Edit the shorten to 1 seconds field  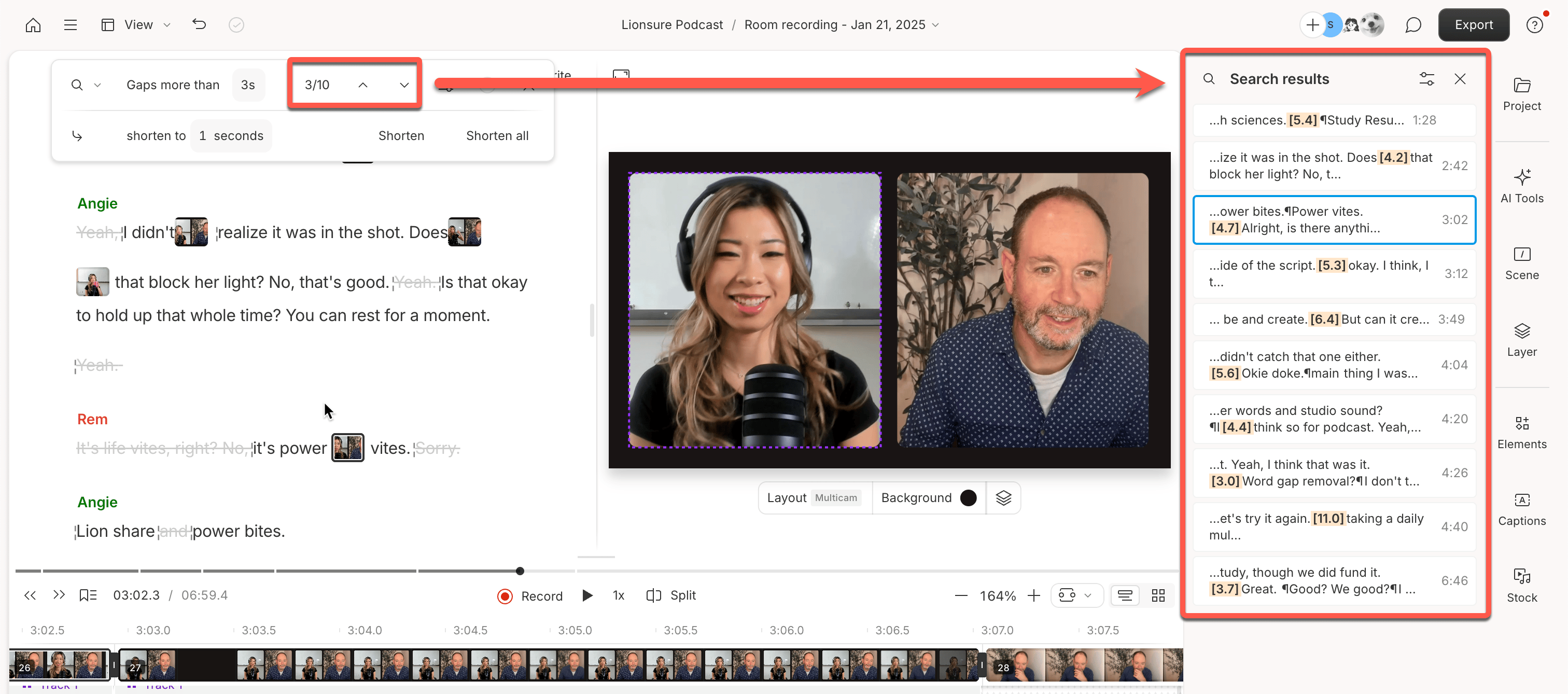click(231, 136)
